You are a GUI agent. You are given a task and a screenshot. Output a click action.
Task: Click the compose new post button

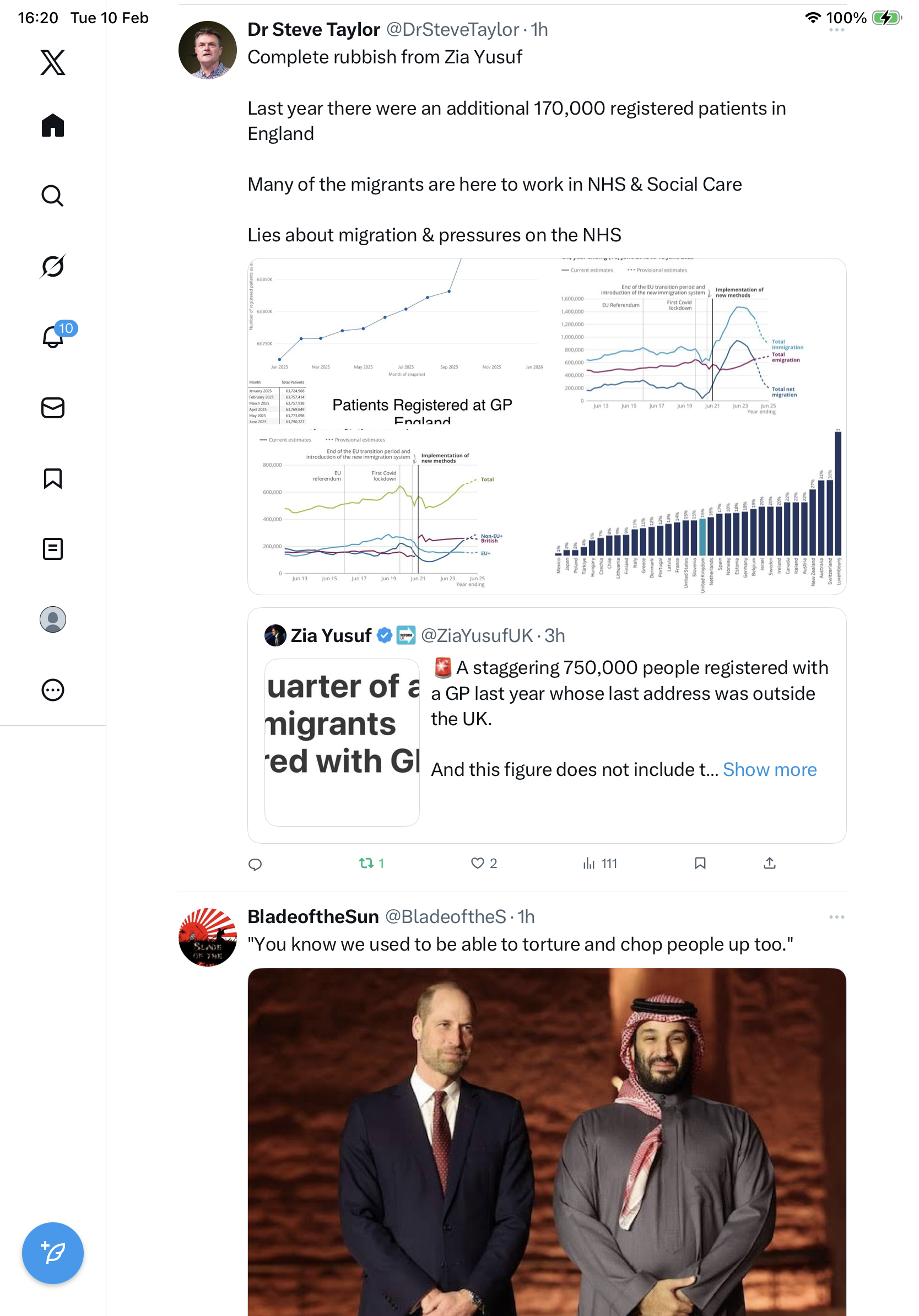point(53,1253)
